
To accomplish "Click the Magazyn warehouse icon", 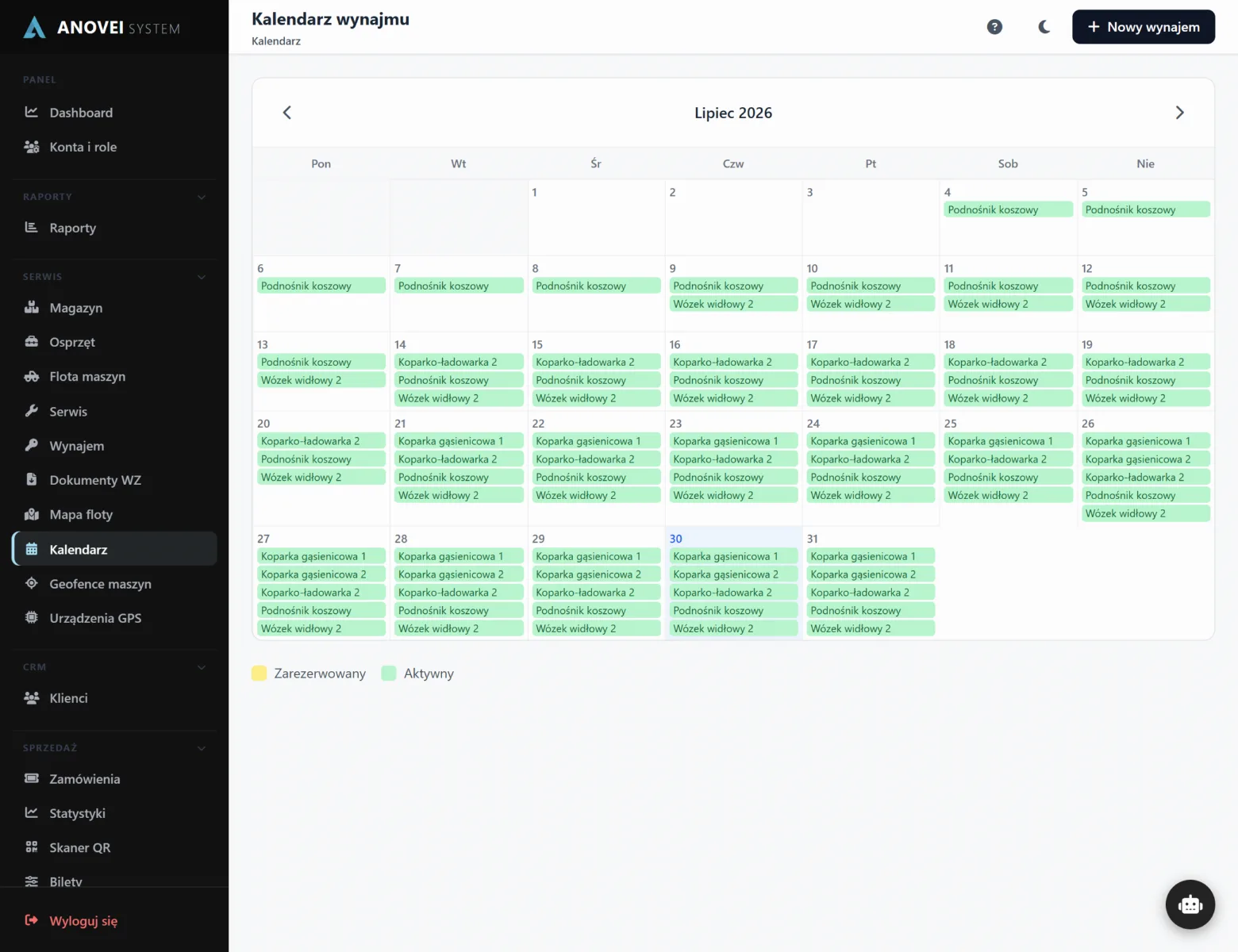I will pos(32,307).
